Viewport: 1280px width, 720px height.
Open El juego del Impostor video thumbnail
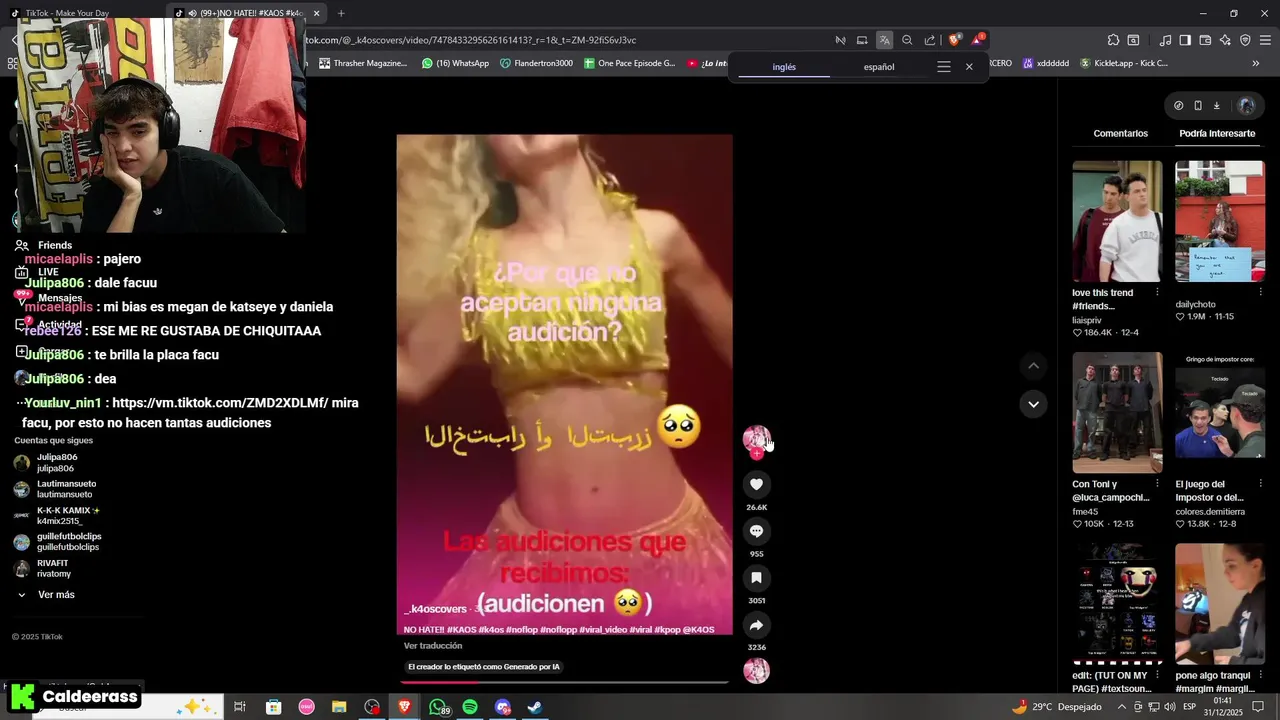[1219, 412]
